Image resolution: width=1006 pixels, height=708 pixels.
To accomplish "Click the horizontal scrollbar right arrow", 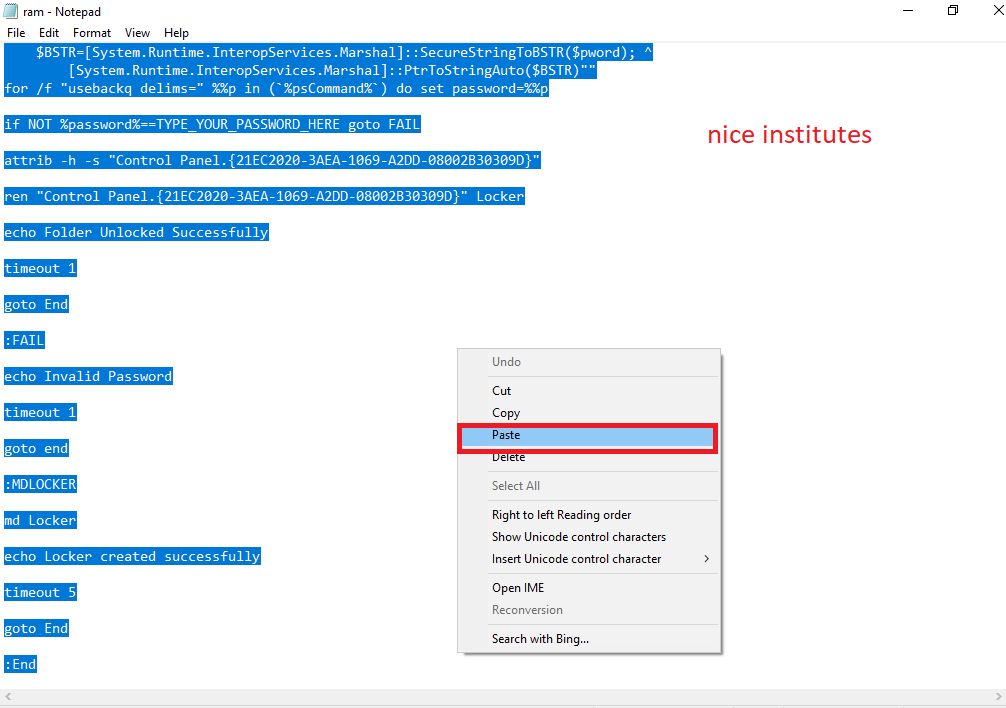I will [x=998, y=696].
